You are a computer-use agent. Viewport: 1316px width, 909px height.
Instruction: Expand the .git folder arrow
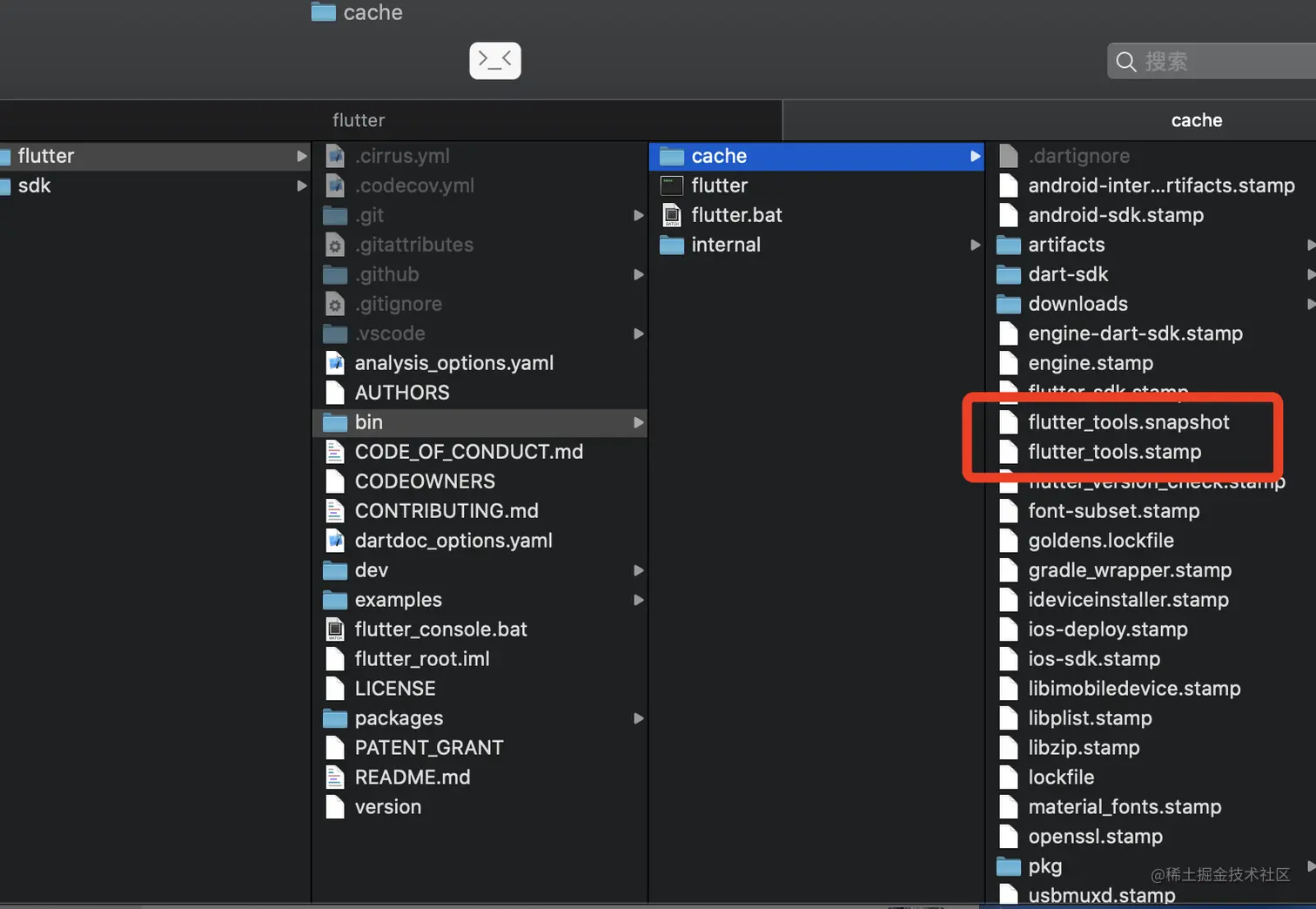pos(639,216)
